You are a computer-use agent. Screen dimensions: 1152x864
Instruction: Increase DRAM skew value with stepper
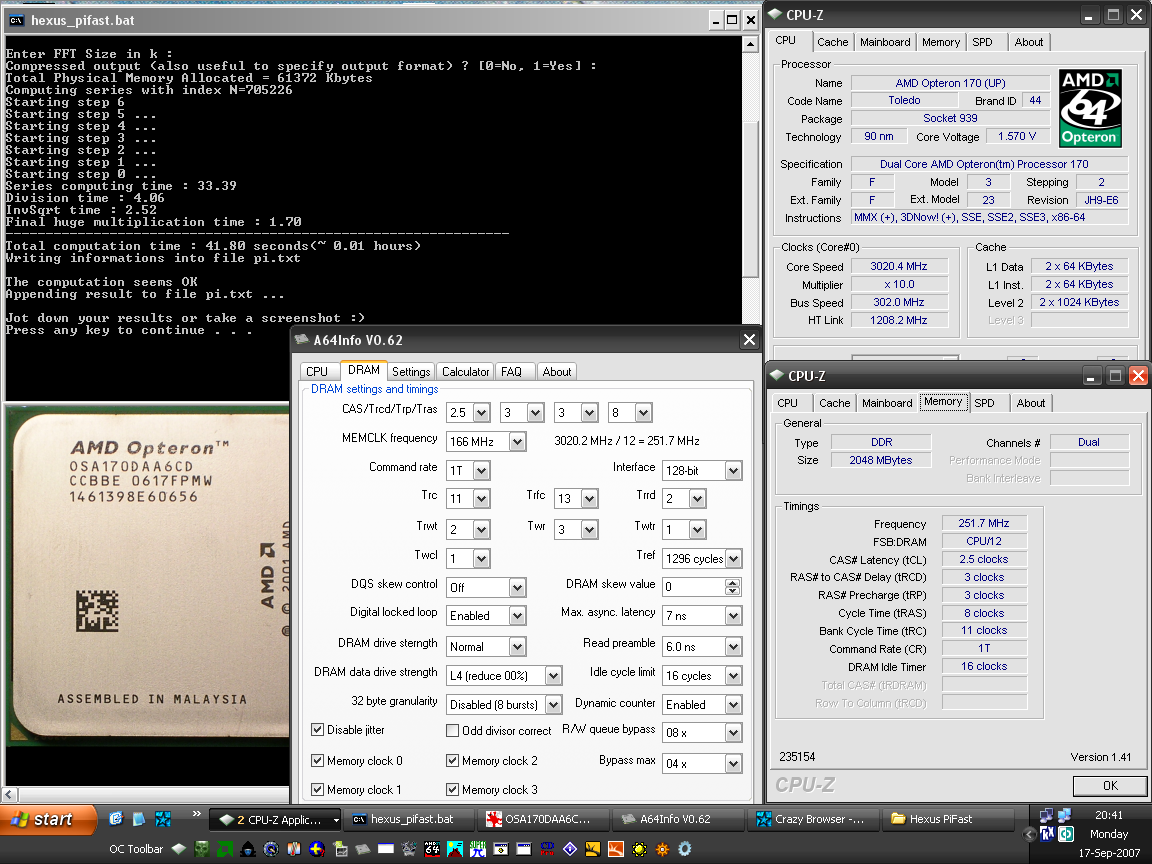732,583
